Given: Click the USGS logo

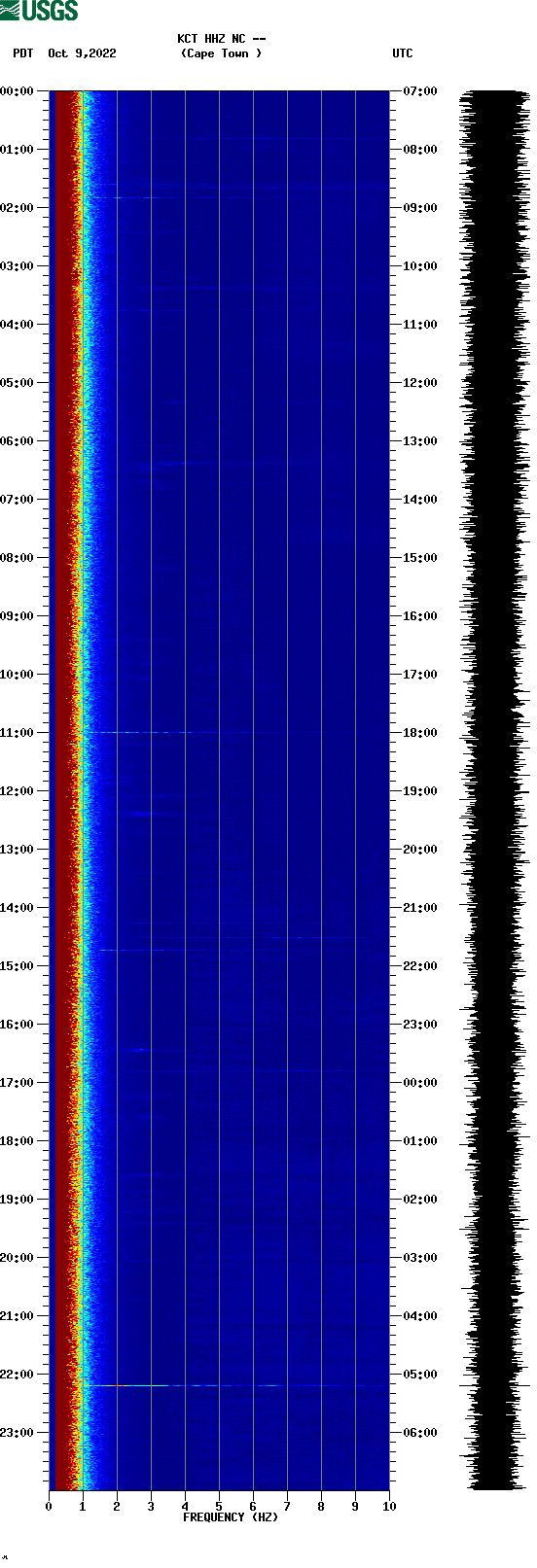Looking at the screenshot, I should click(x=39, y=11).
